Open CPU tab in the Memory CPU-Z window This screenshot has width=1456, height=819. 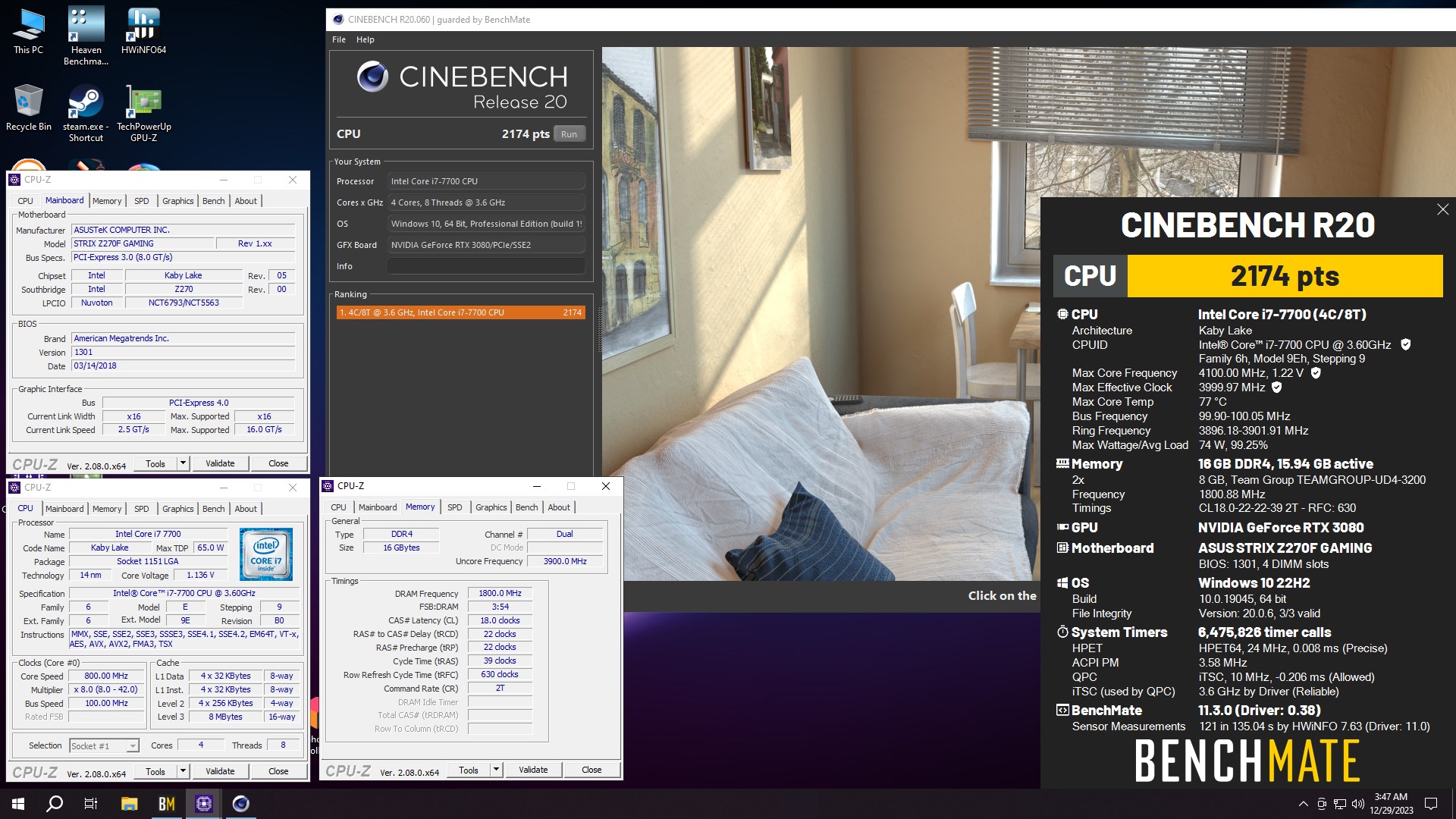click(x=338, y=507)
